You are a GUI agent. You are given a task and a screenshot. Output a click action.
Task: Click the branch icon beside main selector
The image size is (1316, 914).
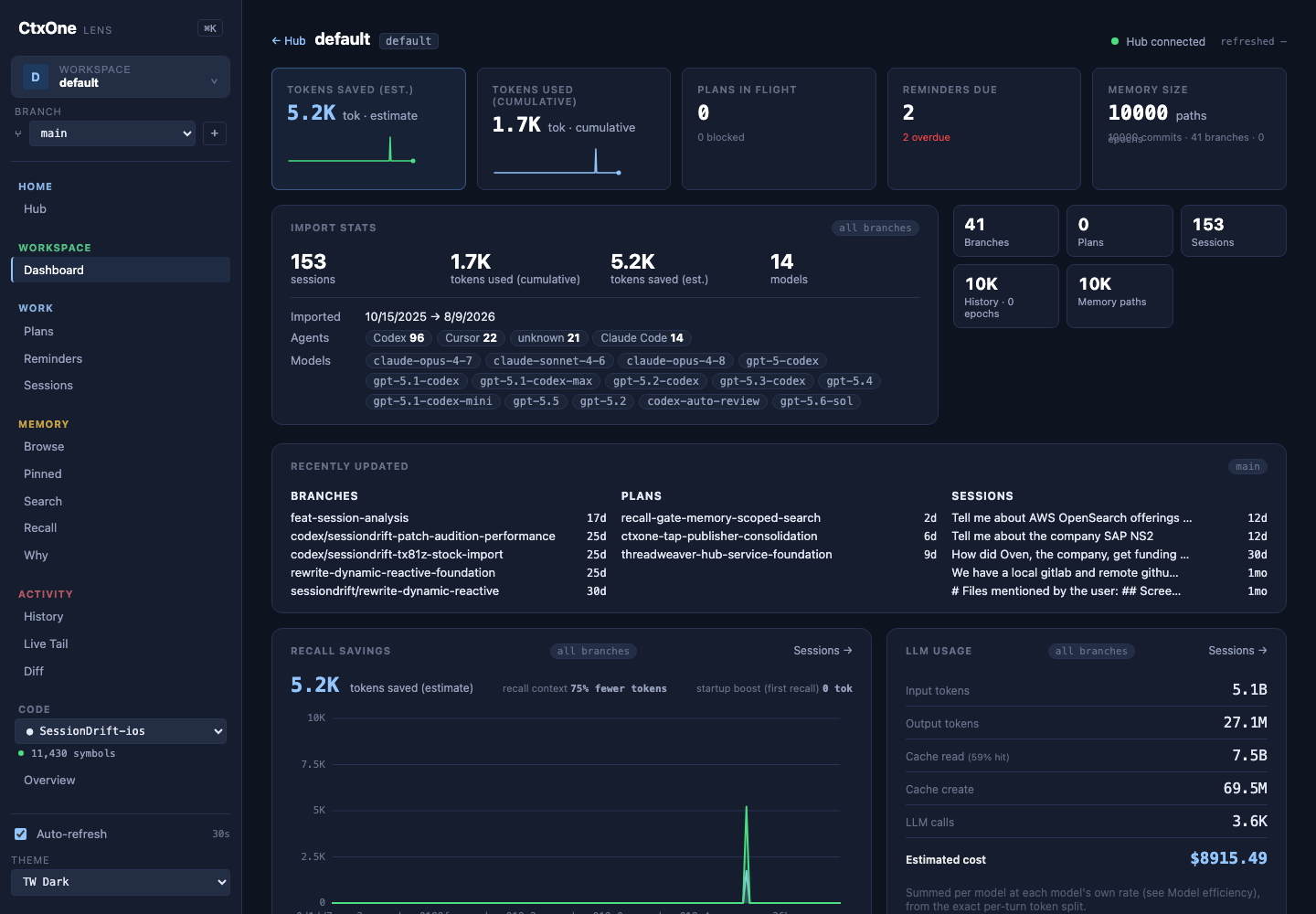(18, 133)
